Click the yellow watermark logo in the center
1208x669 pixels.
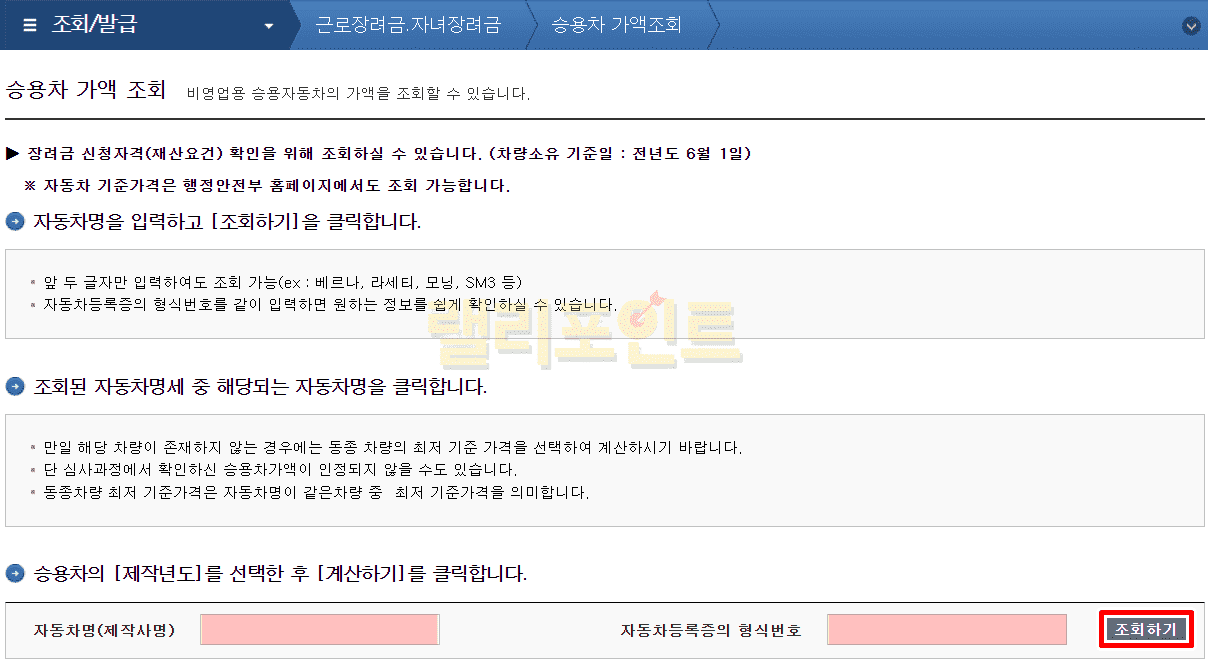coord(584,331)
